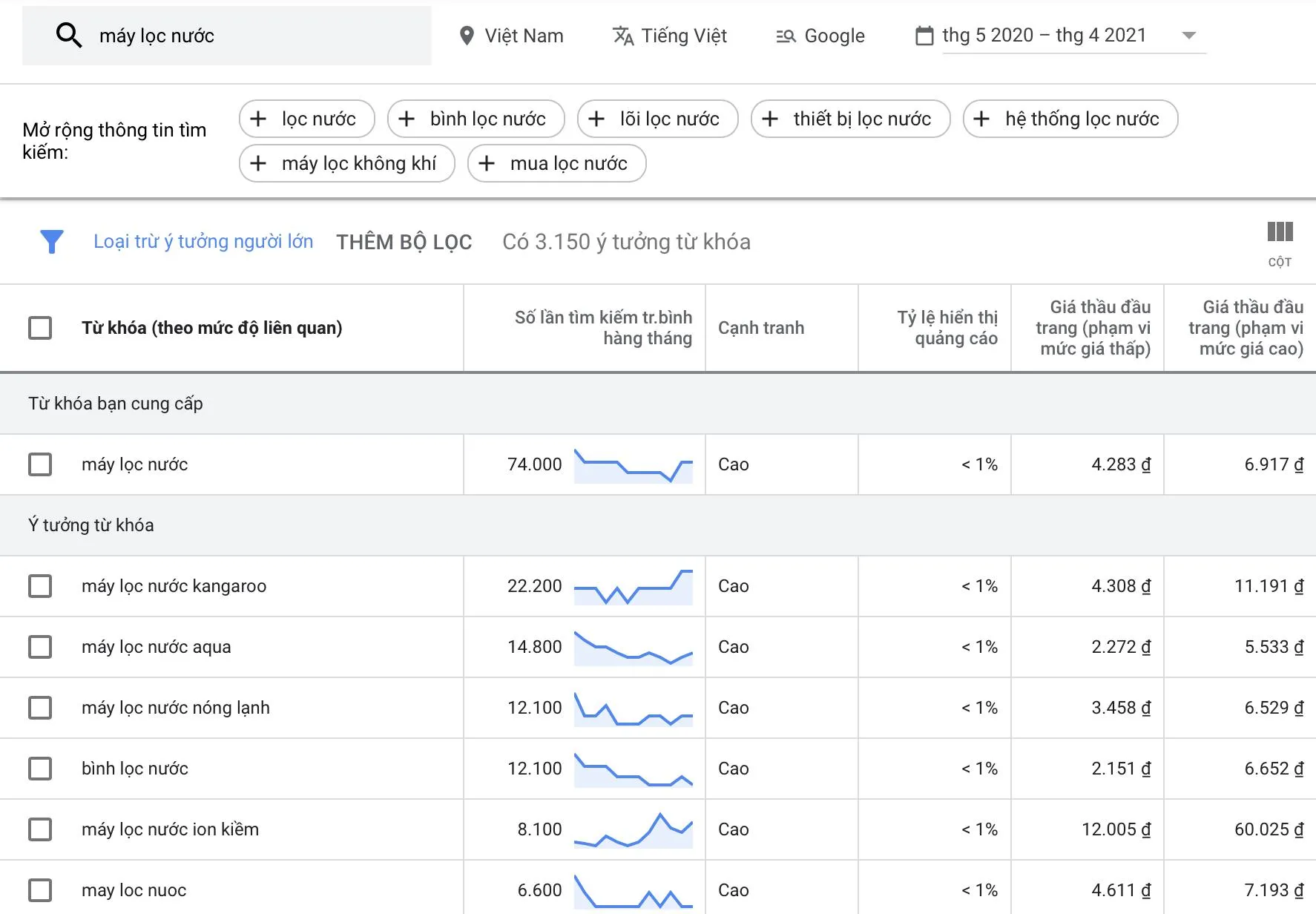1316x914 pixels.
Task: Click the máy lọc nước ion kiềm trend chart
Action: coord(633,829)
